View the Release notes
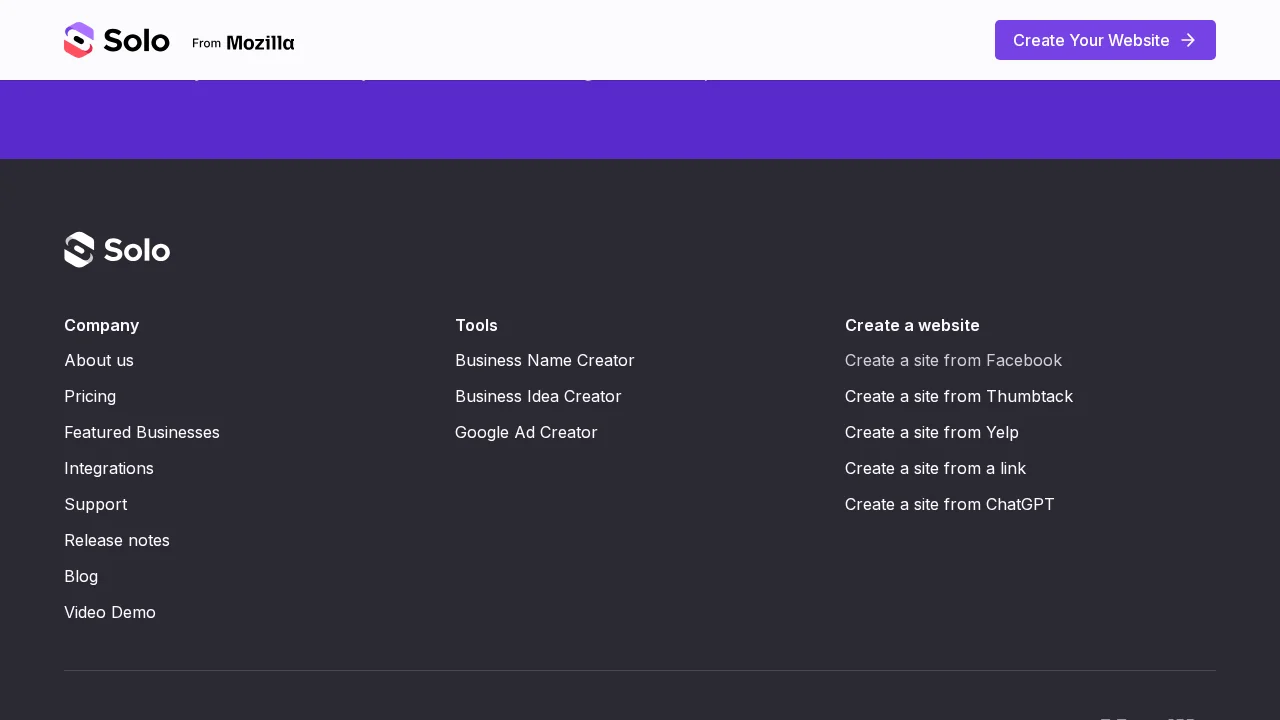The image size is (1280, 720). tap(117, 540)
